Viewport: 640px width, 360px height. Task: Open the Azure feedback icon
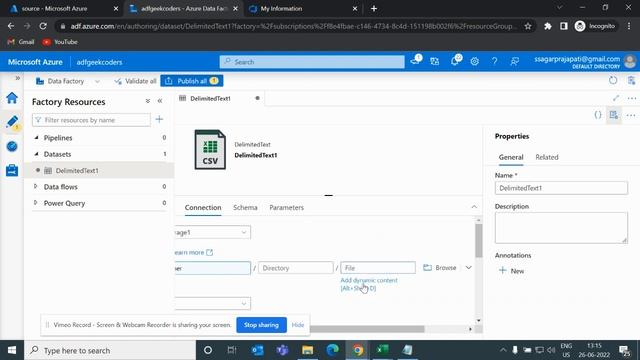point(514,62)
